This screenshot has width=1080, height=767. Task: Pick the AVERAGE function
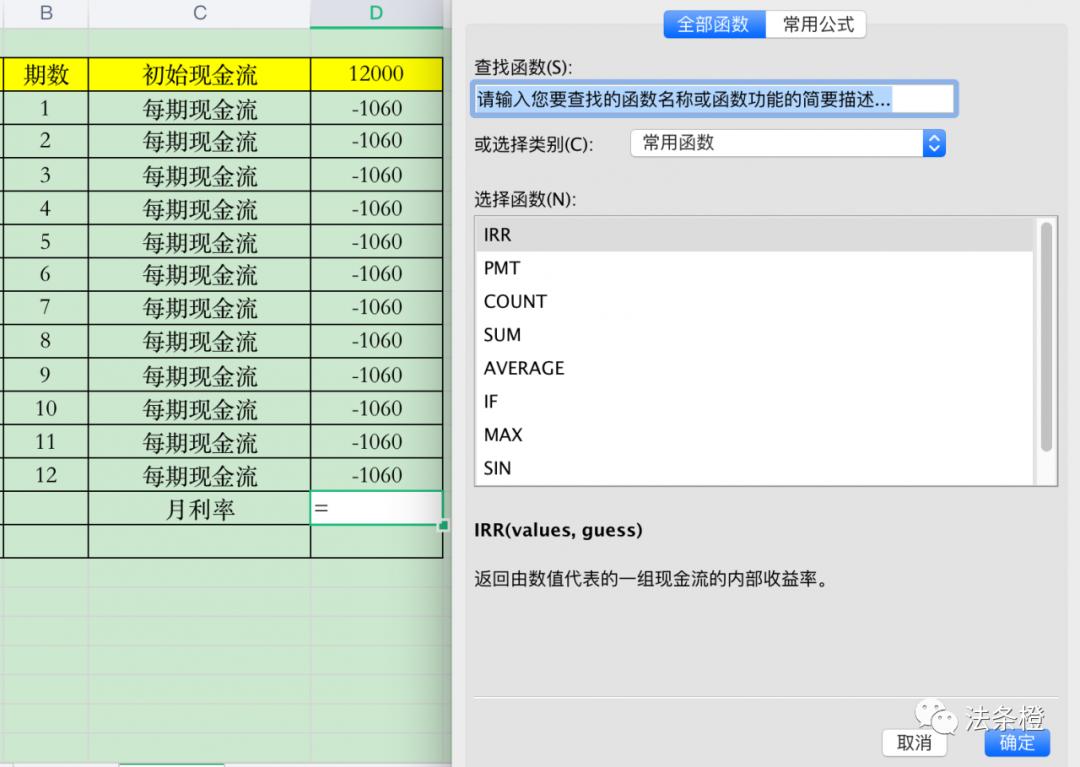pyautogui.click(x=523, y=368)
